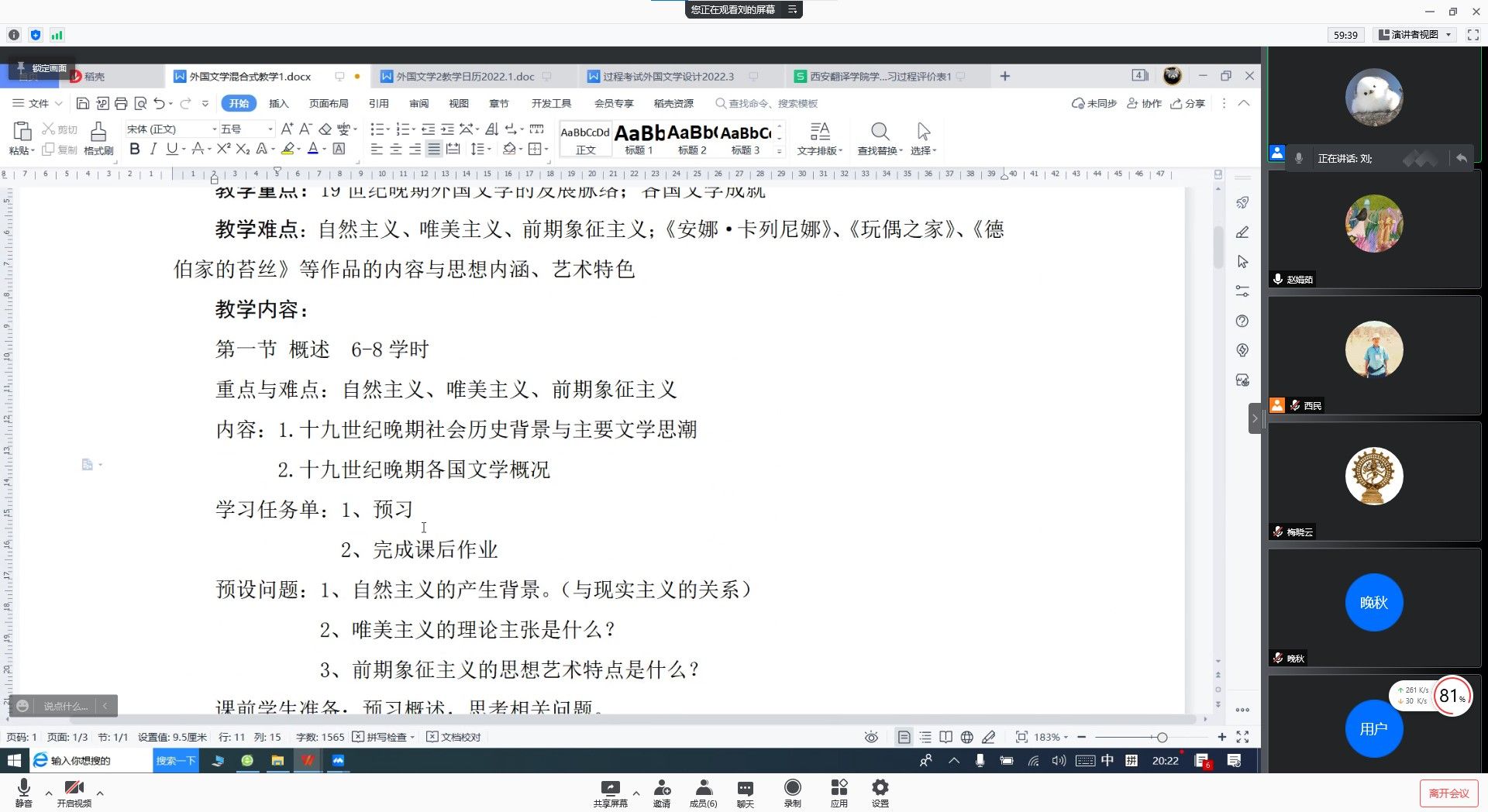The image size is (1488, 812).
Task: Mute microphone in meeting toolbar
Action: click(x=24, y=793)
